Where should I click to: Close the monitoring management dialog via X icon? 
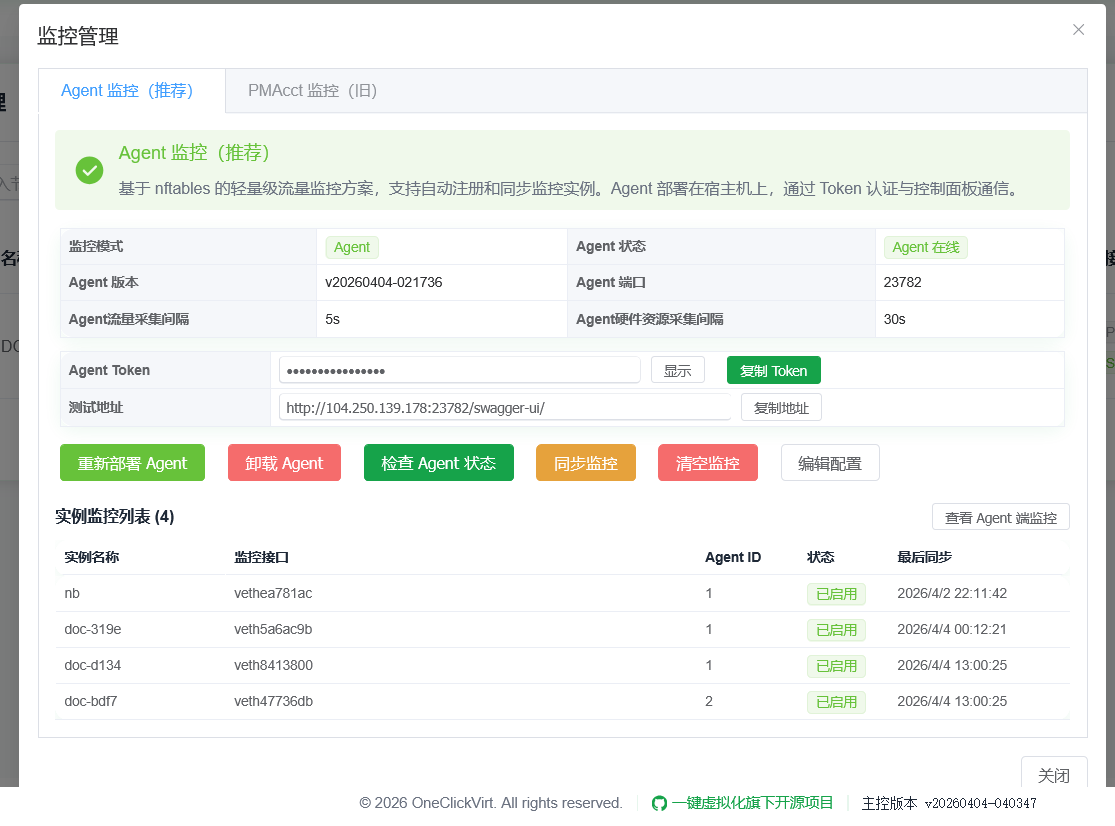(x=1078, y=30)
